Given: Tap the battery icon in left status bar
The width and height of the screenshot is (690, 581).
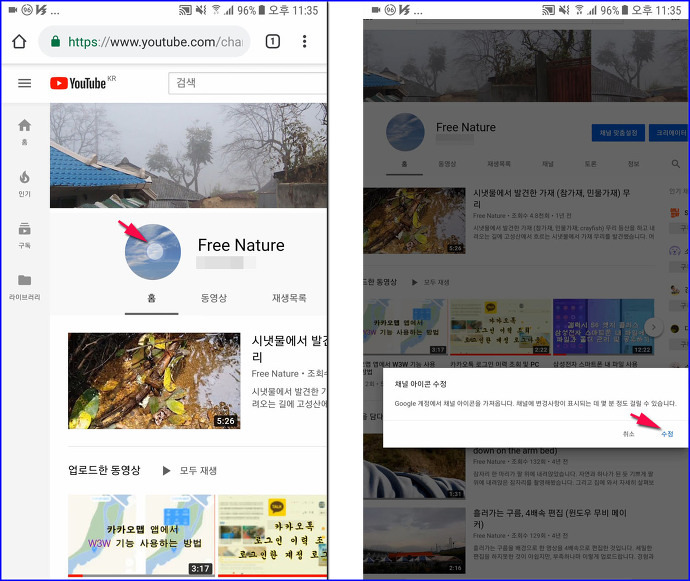Looking at the screenshot, I should pyautogui.click(x=262, y=10).
